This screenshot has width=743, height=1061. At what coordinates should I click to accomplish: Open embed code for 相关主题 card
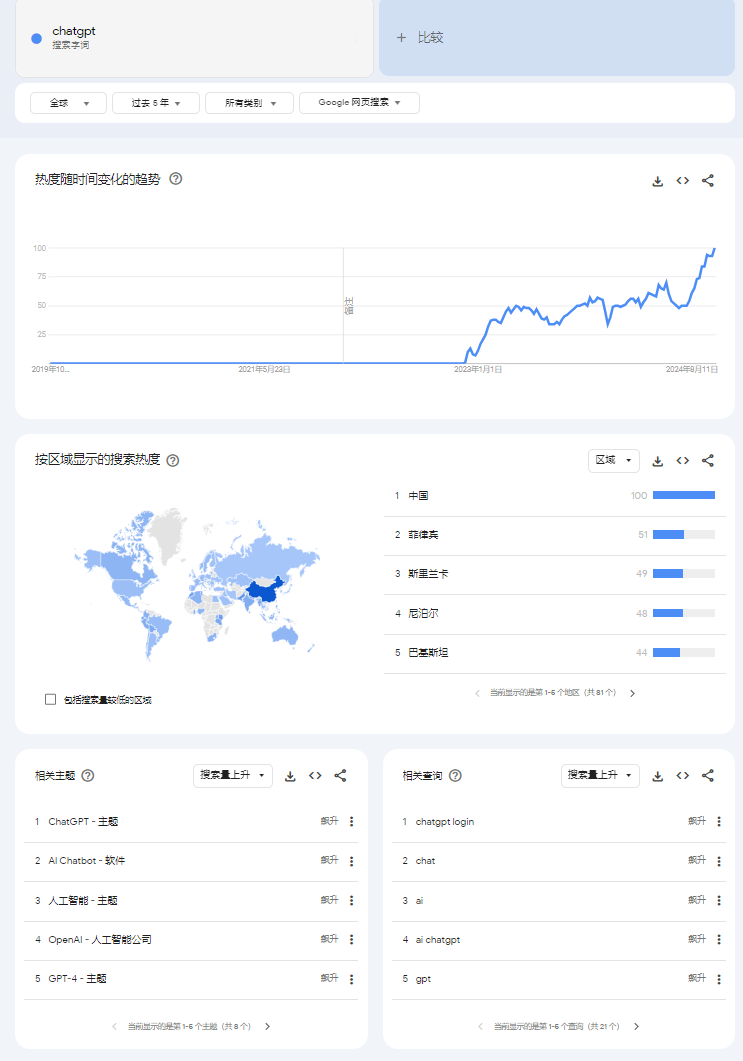315,776
